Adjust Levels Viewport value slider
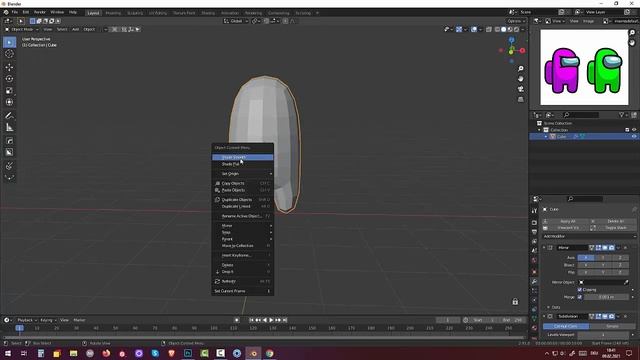Viewport: 640px width, 360px height. 603,335
